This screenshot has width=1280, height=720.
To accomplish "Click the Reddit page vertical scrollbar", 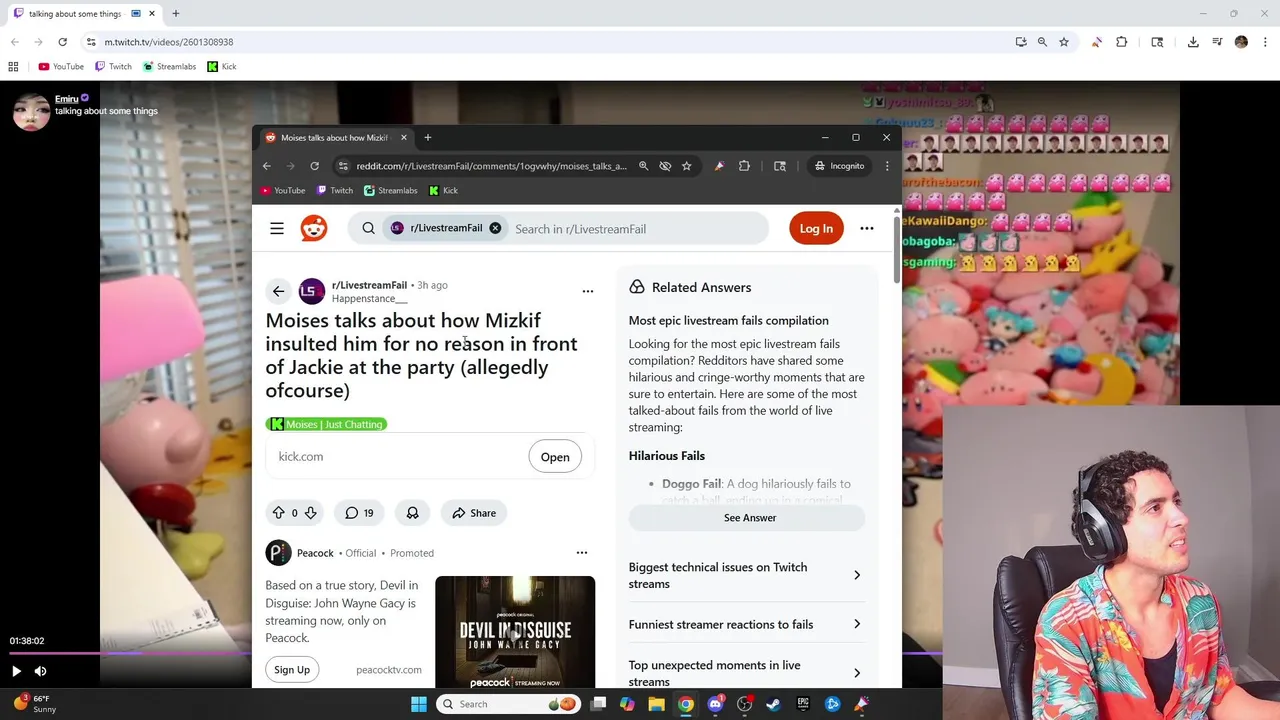I will click(x=897, y=248).
